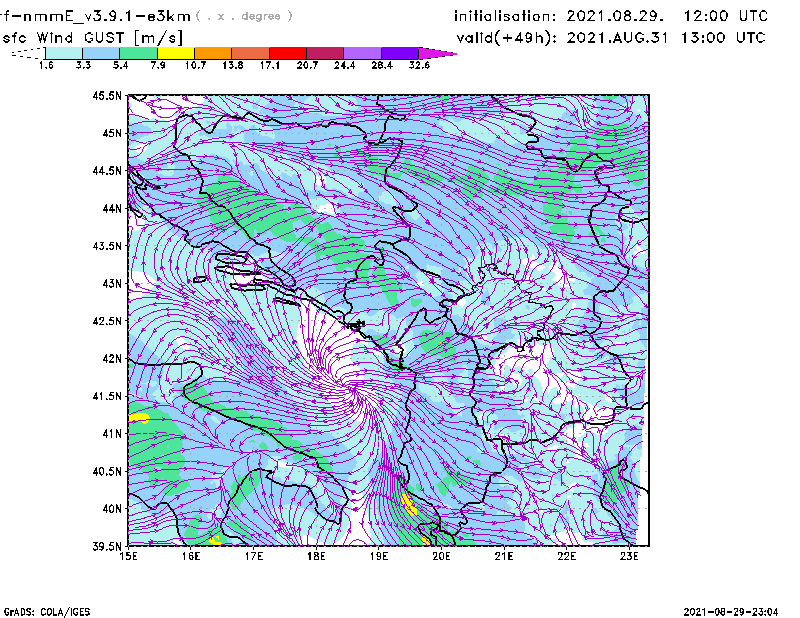The width and height of the screenshot is (800, 618).
Task: Click the violet 28.4–32.6 legend swatch
Action: click(400, 53)
